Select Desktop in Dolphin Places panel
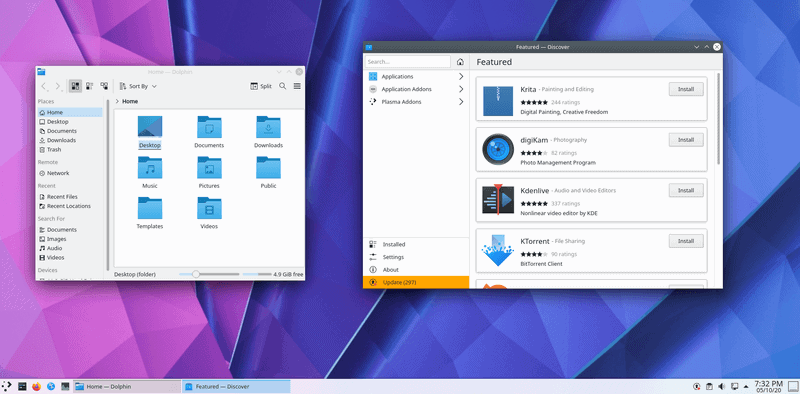 point(69,122)
